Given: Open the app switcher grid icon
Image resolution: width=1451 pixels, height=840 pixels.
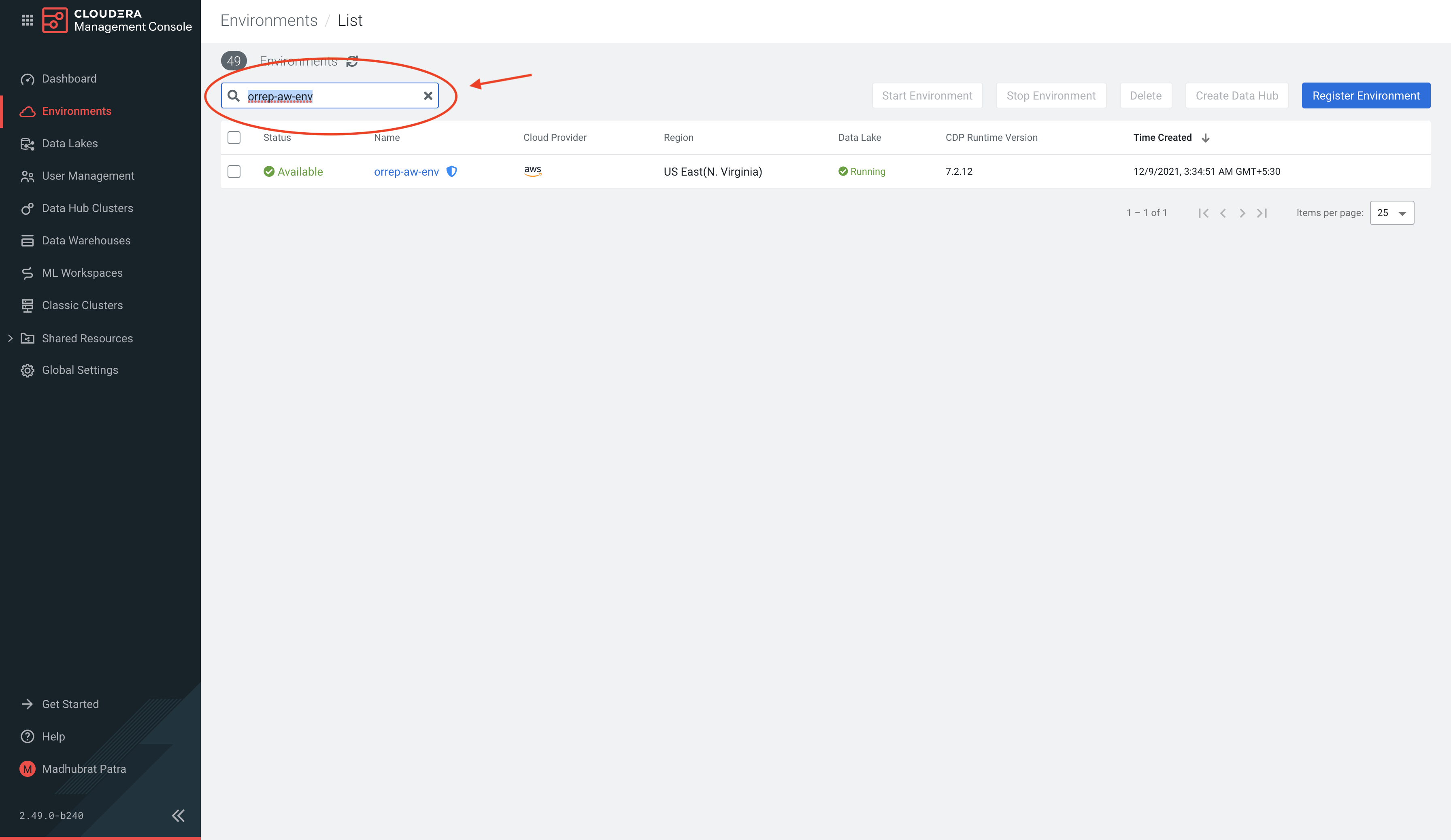Looking at the screenshot, I should tap(27, 21).
